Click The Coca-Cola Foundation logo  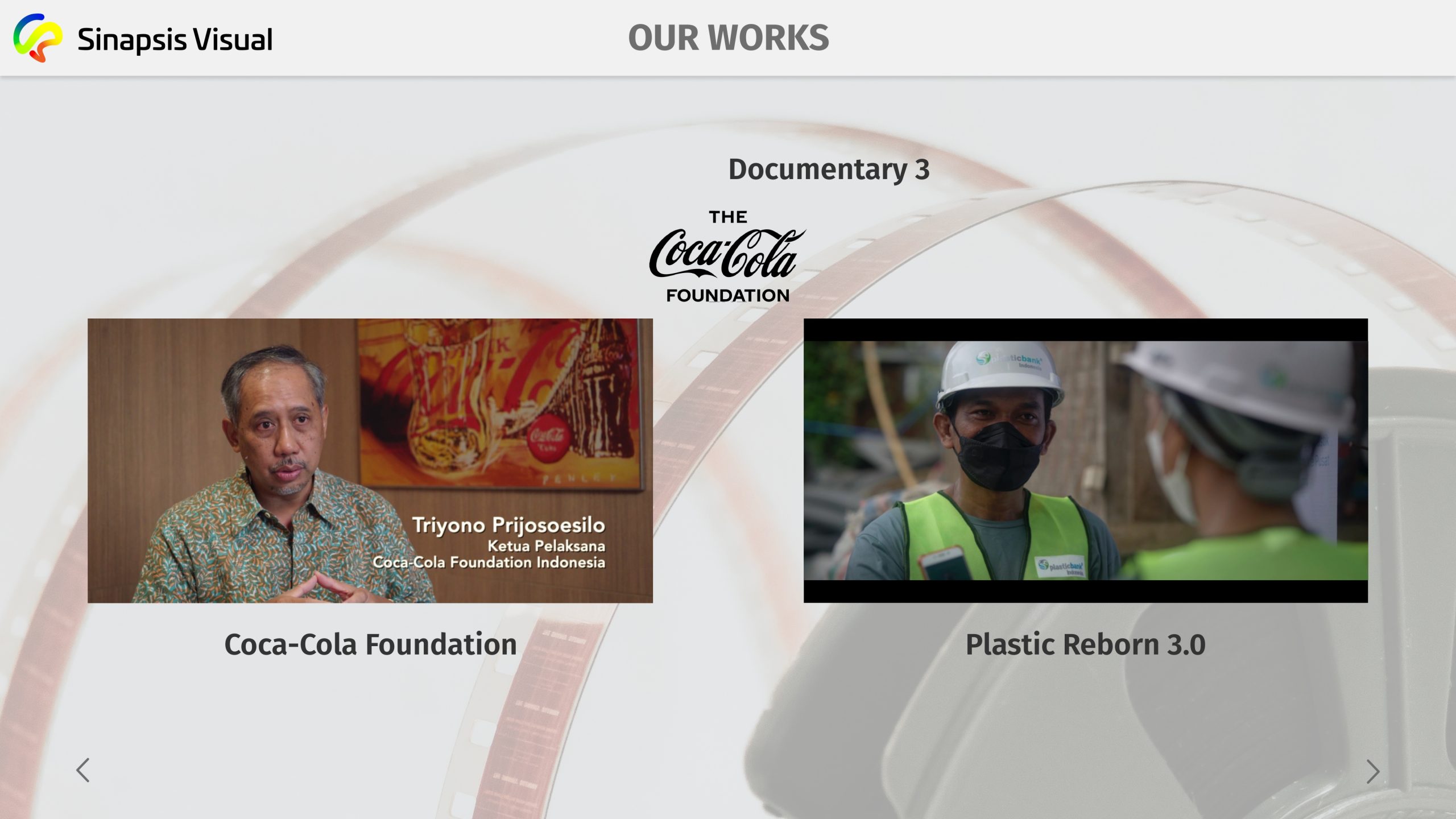pyautogui.click(x=727, y=257)
